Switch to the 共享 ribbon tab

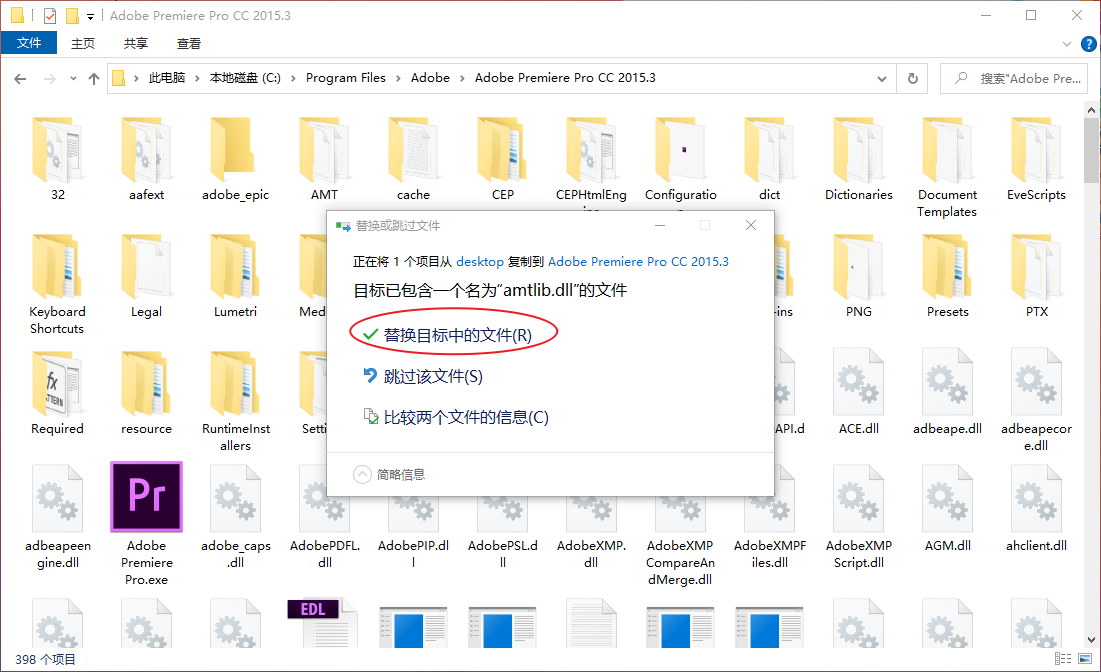[x=136, y=44]
